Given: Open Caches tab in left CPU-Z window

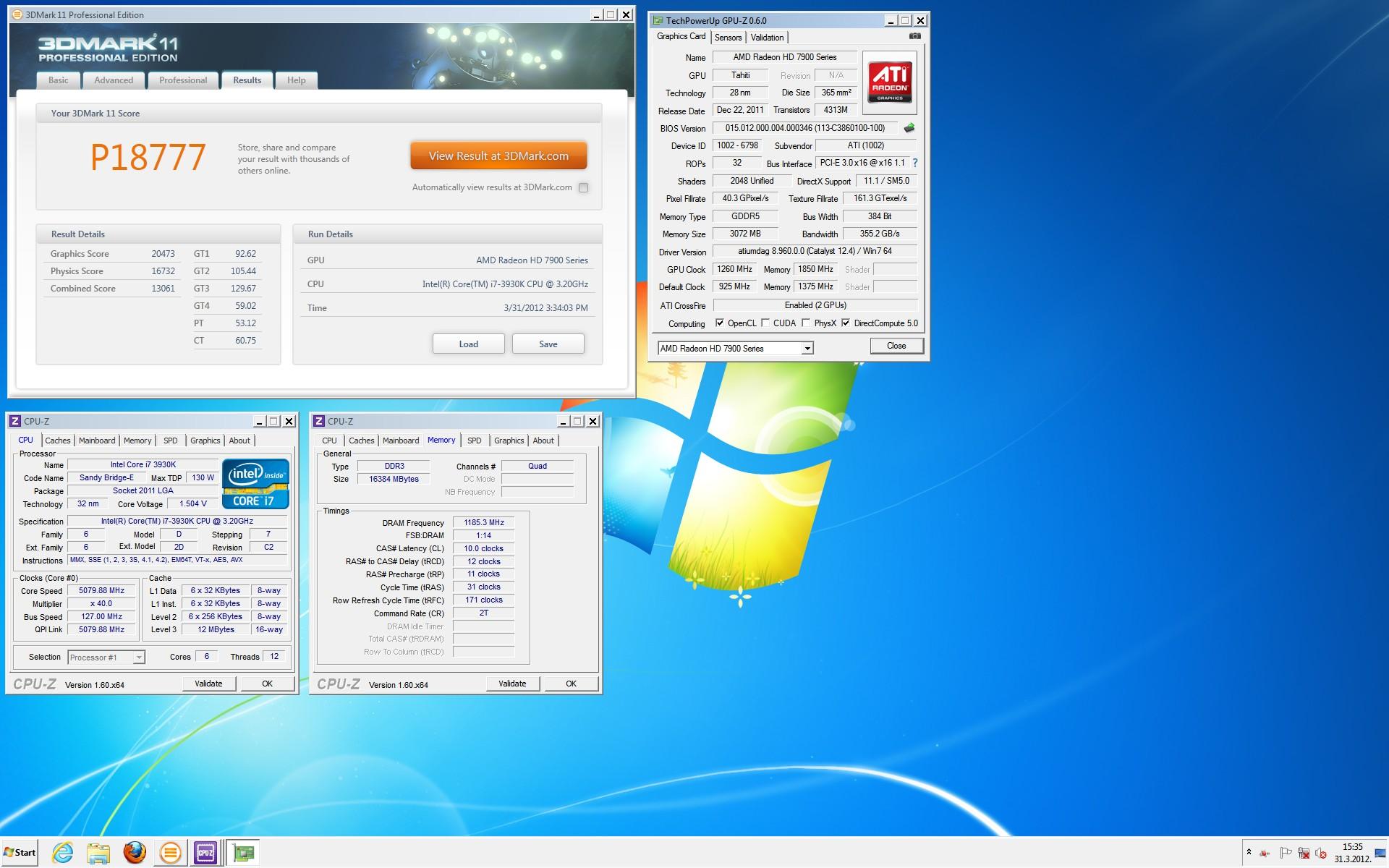Looking at the screenshot, I should click(58, 441).
